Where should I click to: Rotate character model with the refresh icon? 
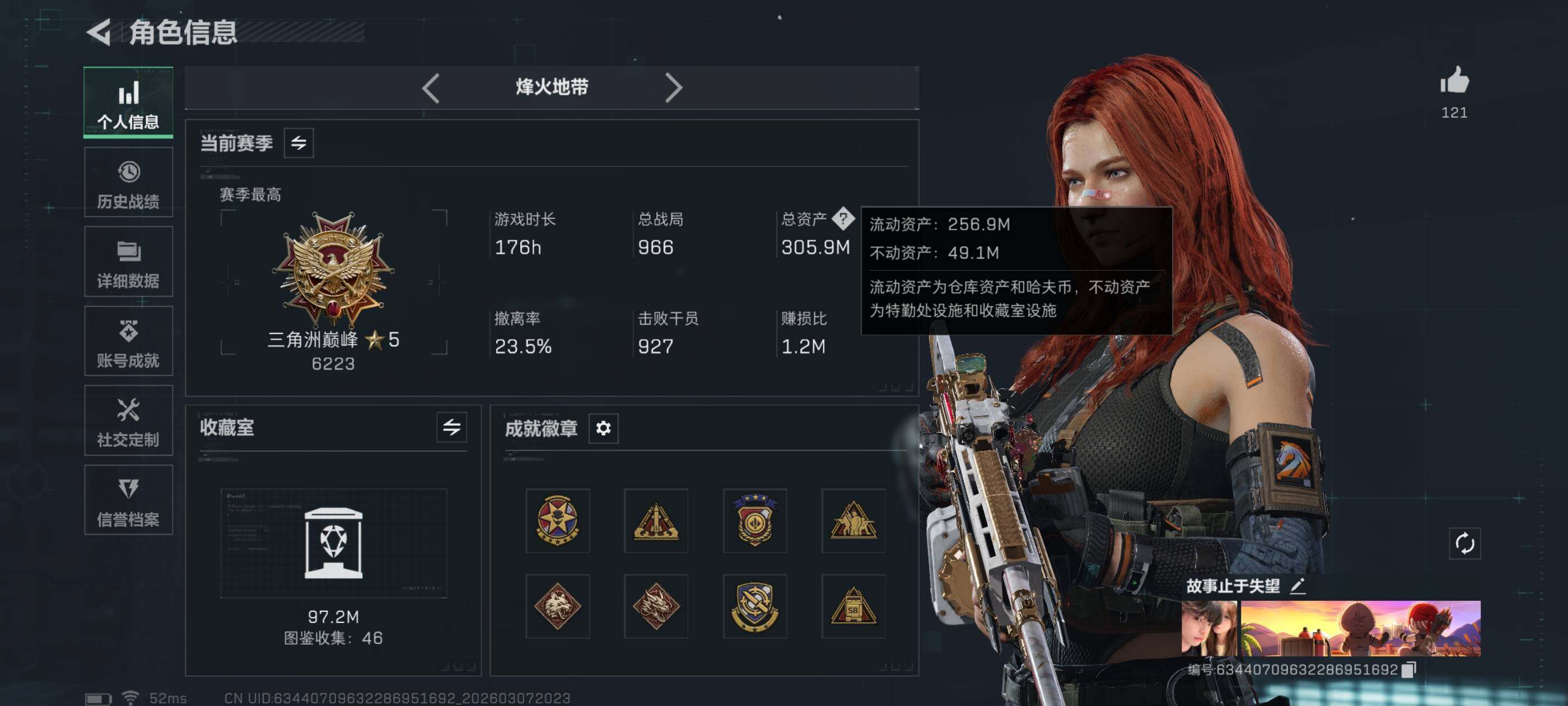1464,543
